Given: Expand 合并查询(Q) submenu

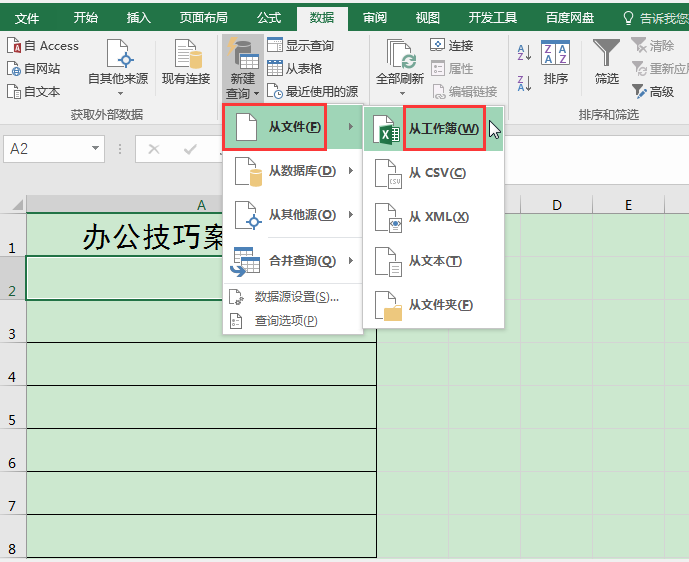Looking at the screenshot, I should pyautogui.click(x=293, y=261).
